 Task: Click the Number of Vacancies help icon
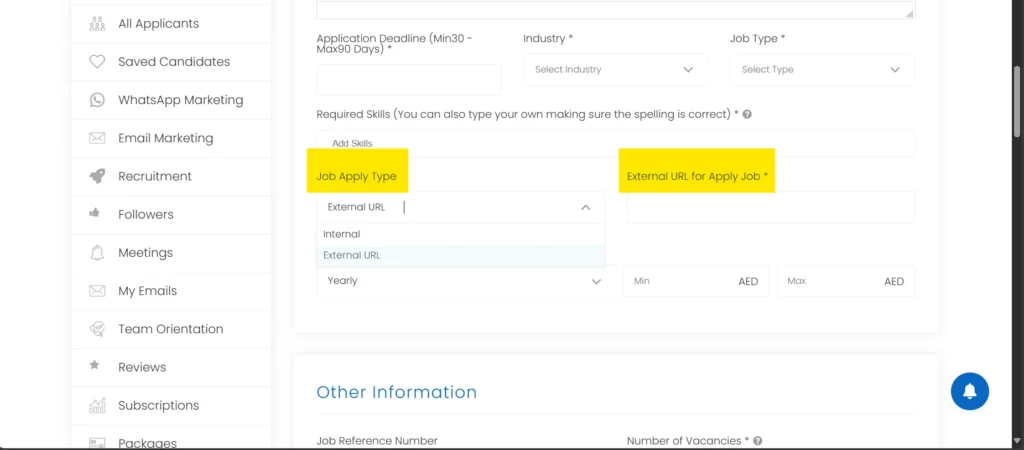click(x=758, y=441)
